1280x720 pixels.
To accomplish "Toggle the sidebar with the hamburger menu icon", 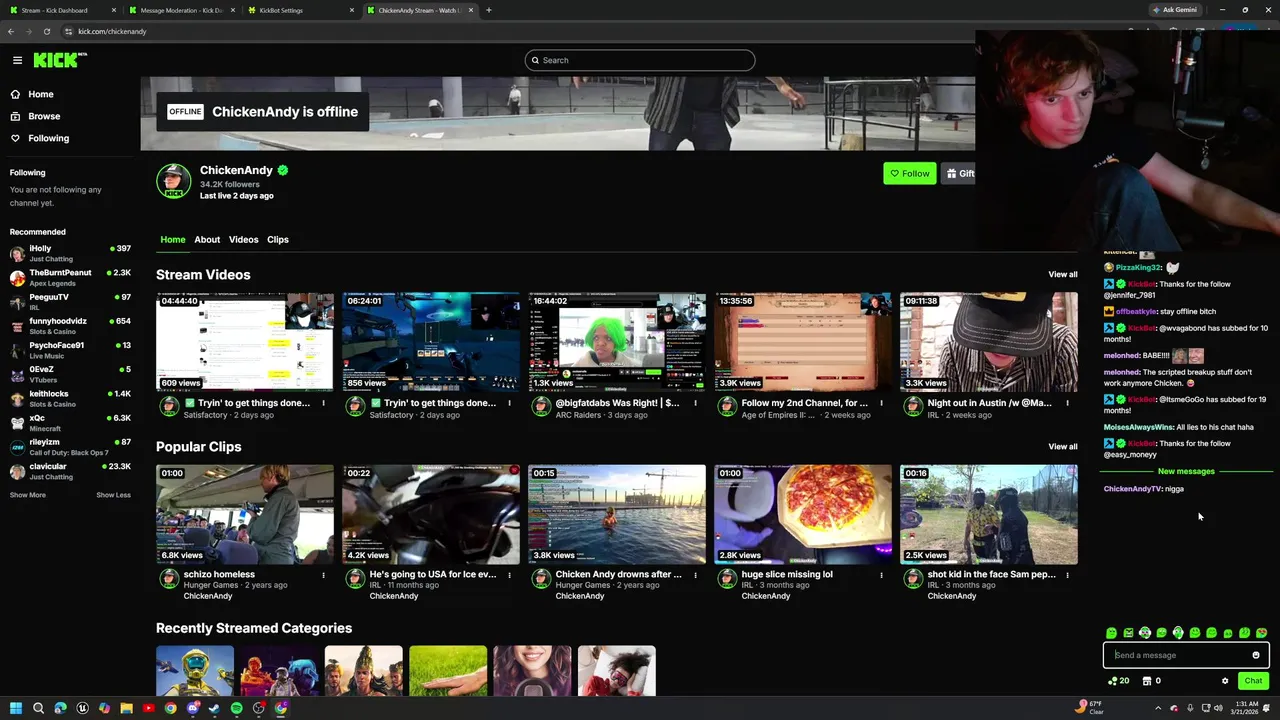I will coord(17,60).
